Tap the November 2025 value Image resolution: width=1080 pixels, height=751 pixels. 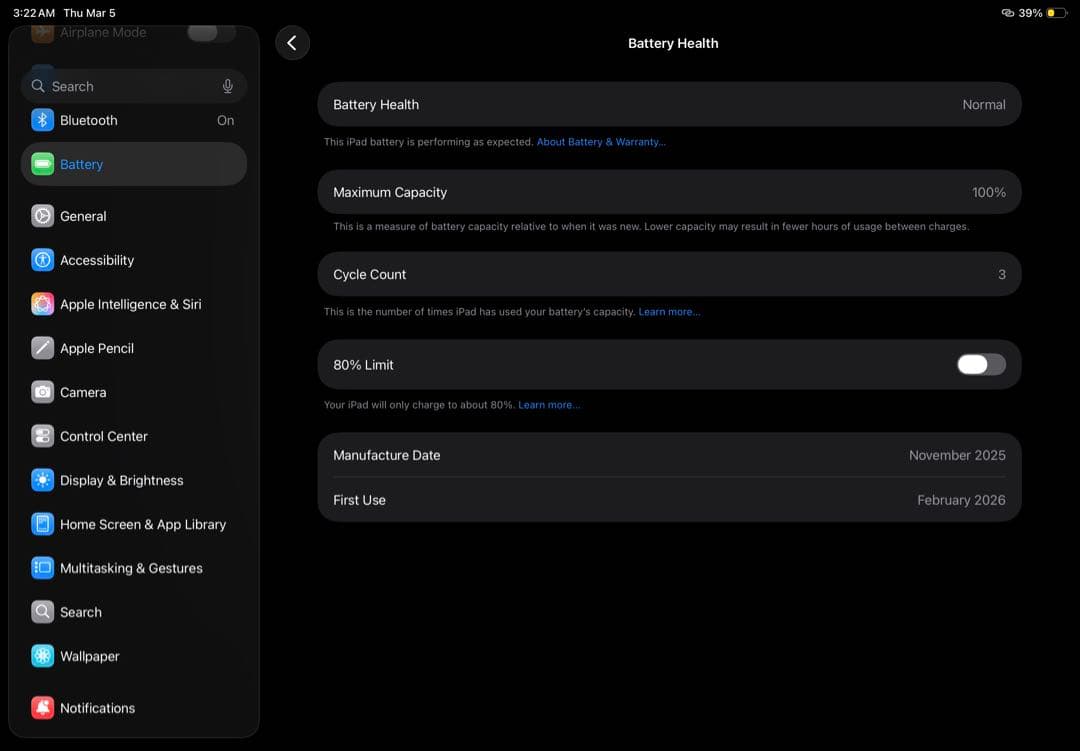tap(957, 455)
